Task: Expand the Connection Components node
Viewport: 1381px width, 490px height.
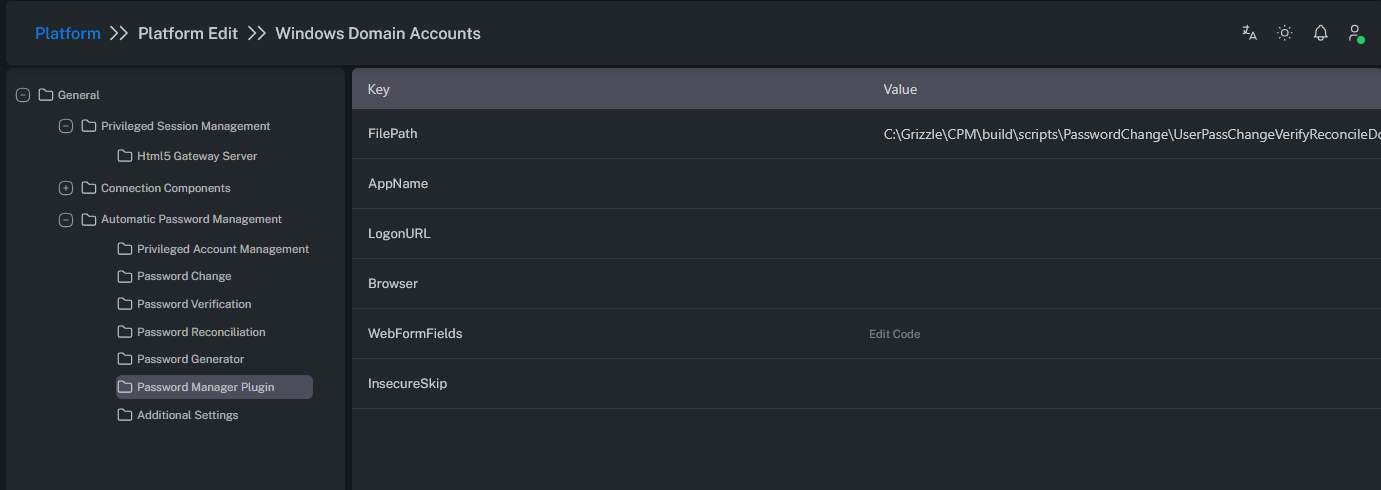Action: point(66,188)
